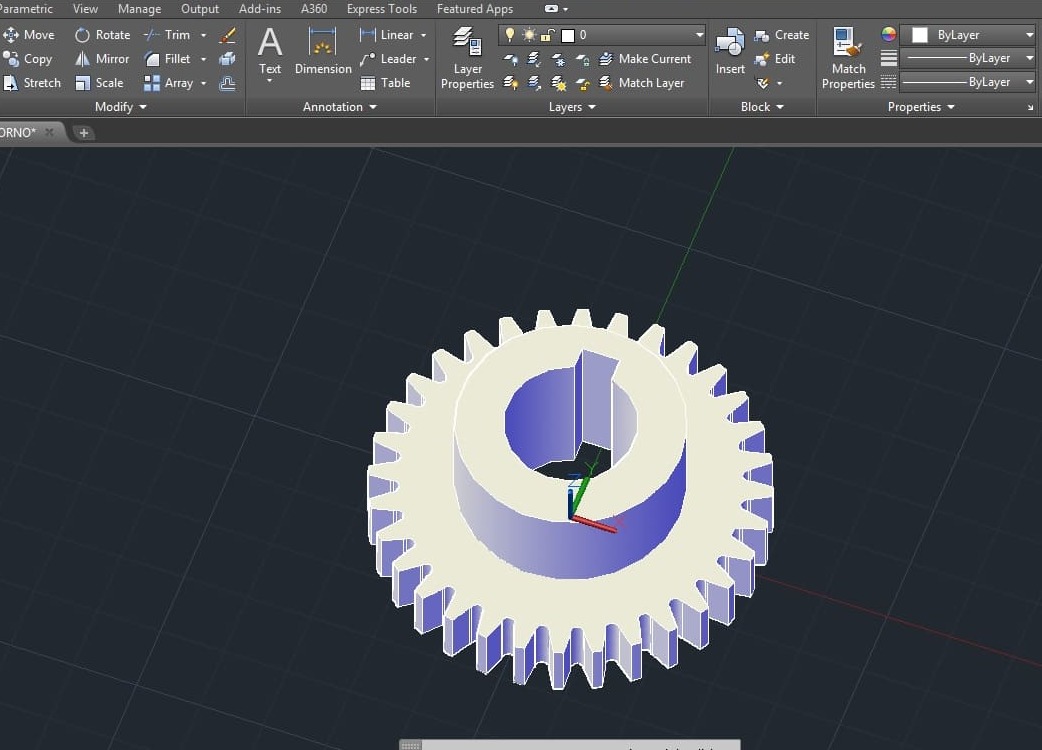Image resolution: width=1042 pixels, height=750 pixels.
Task: Click the Leader annotation tool
Action: (x=387, y=58)
